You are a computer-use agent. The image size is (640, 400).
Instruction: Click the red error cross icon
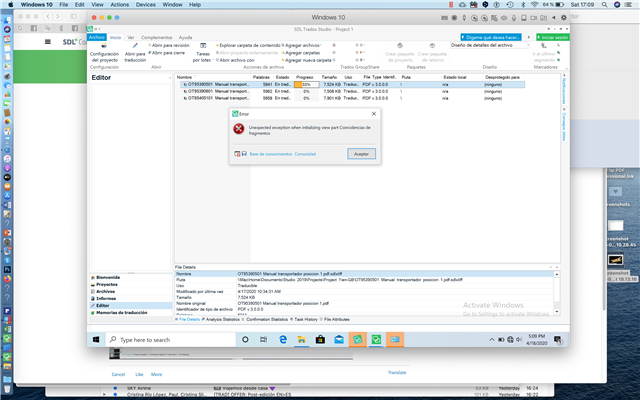coord(238,129)
